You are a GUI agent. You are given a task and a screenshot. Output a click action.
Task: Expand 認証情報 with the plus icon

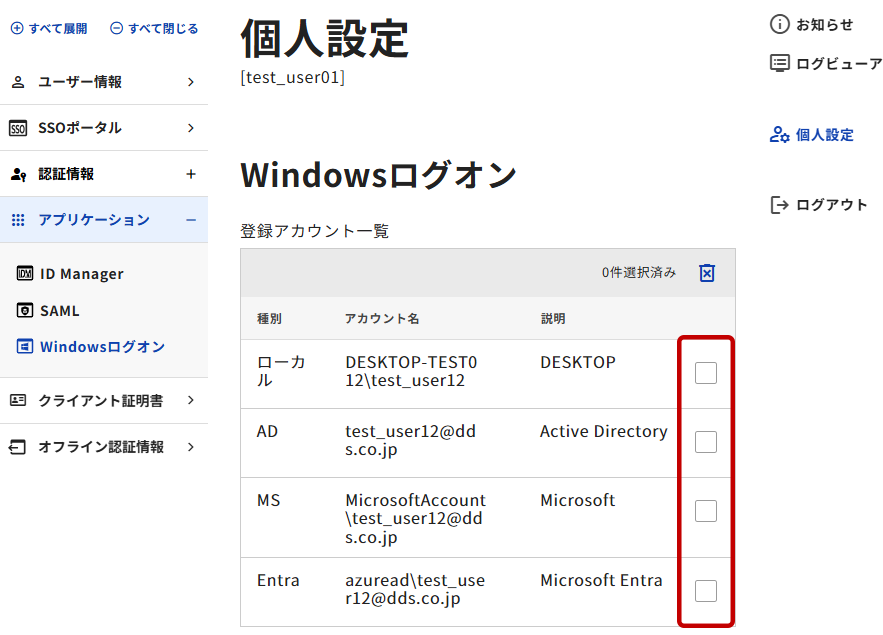point(191,174)
